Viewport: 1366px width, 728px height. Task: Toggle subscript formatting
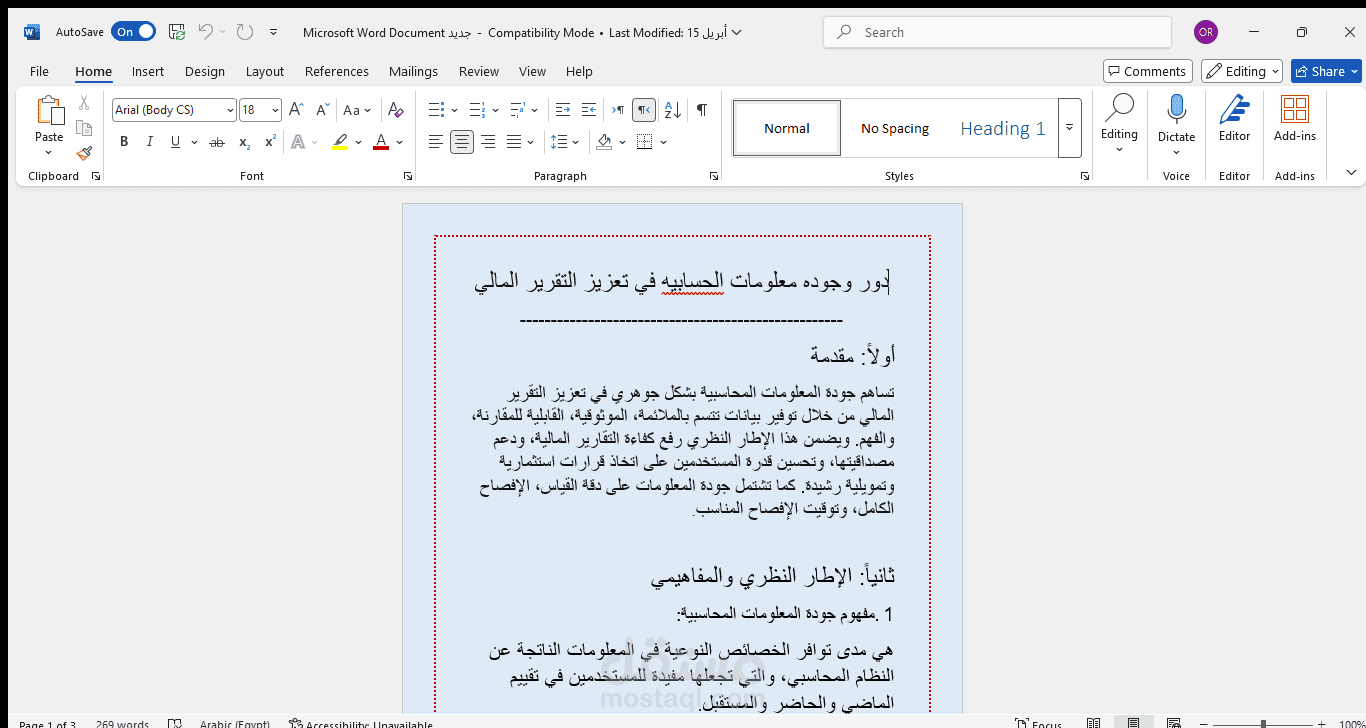tap(245, 142)
